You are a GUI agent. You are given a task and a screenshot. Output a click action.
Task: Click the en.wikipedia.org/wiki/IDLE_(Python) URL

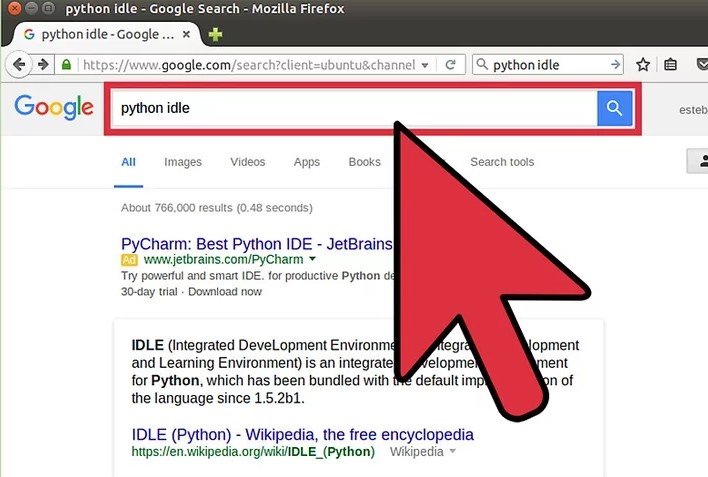pos(253,452)
